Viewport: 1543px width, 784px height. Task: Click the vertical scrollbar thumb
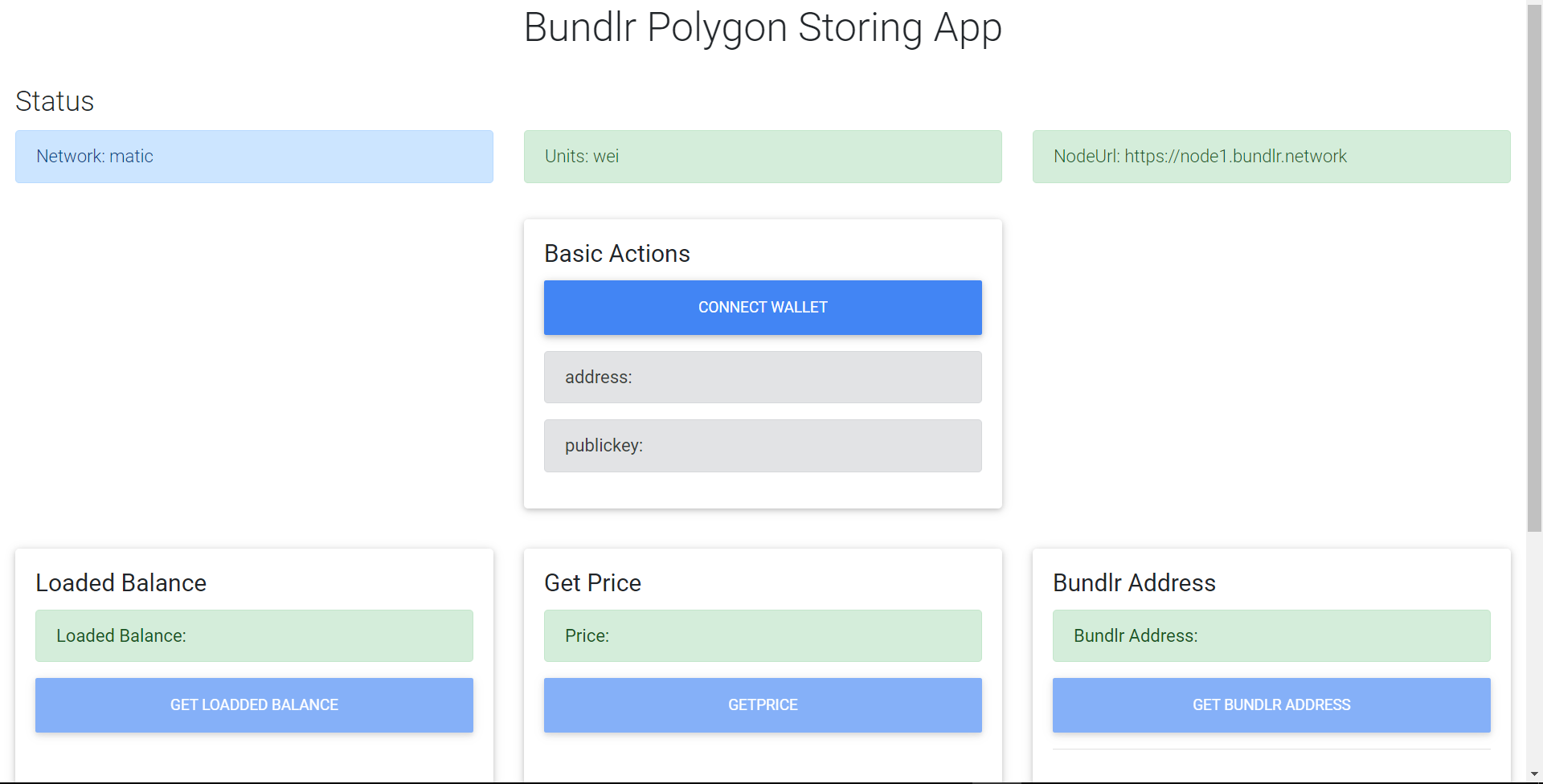click(x=1534, y=268)
